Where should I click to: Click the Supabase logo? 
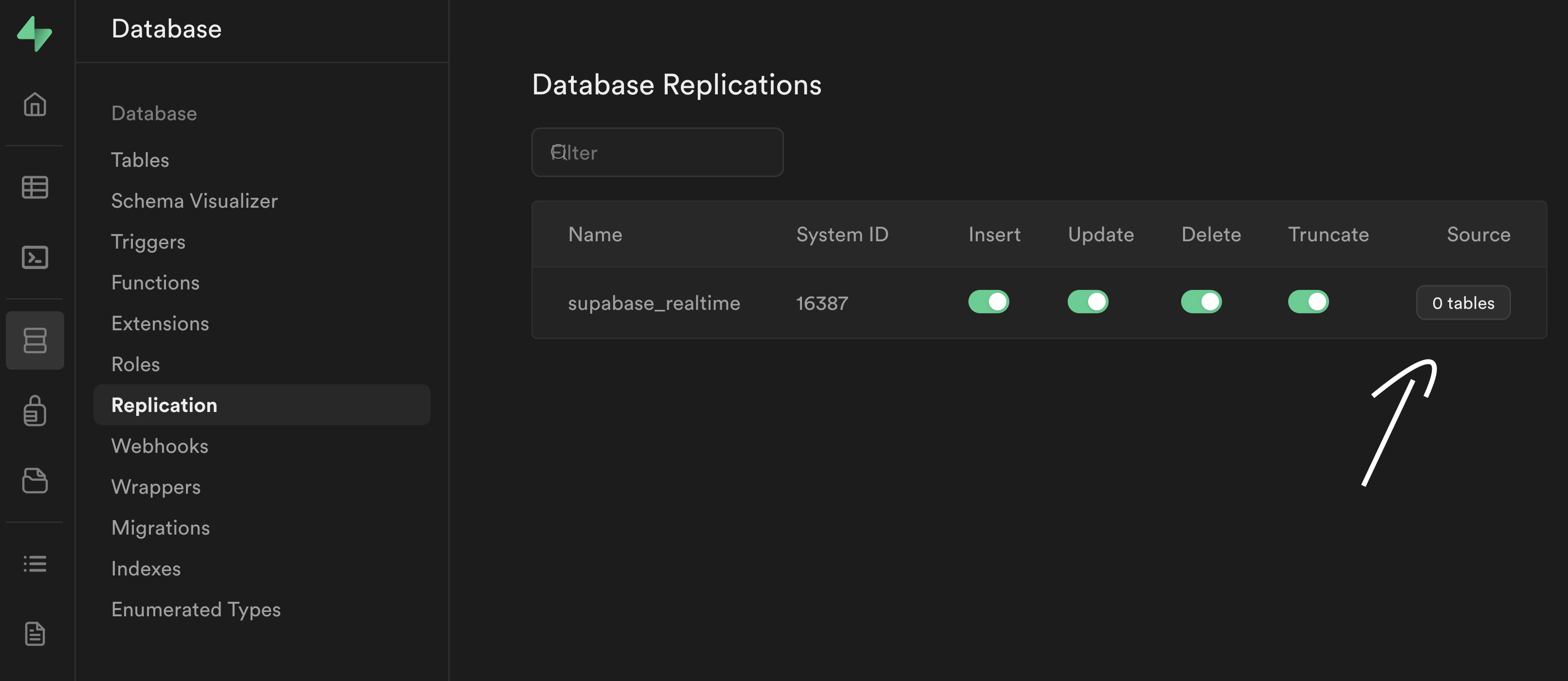[x=35, y=34]
